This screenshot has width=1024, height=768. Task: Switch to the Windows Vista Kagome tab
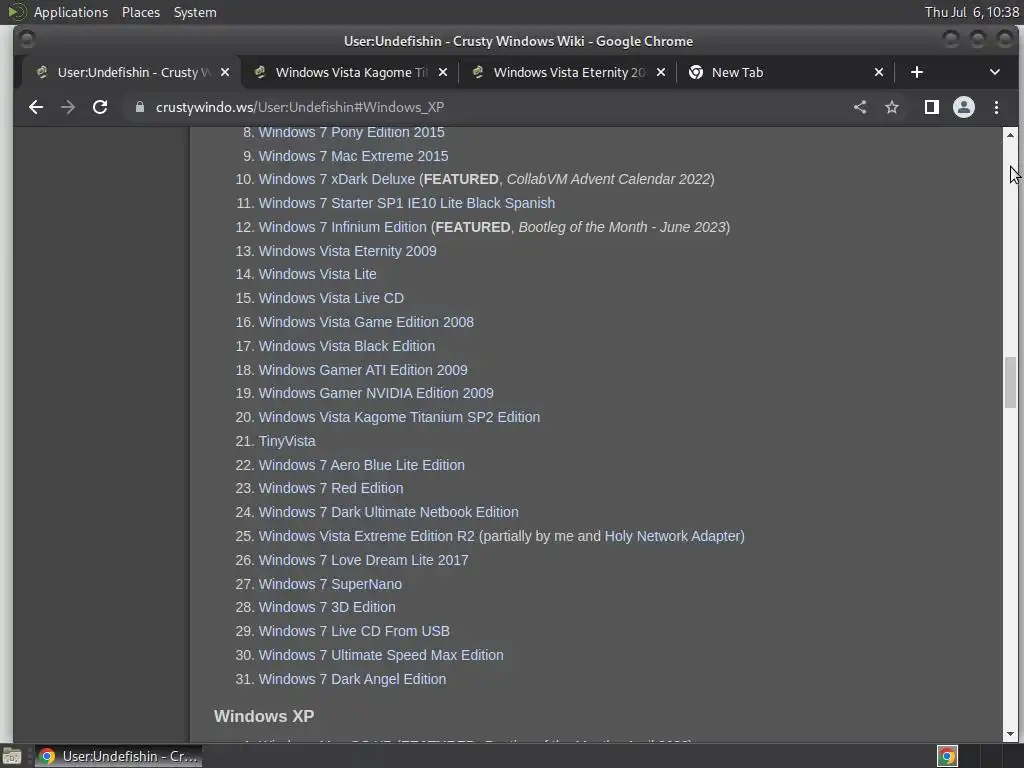[x=351, y=72]
